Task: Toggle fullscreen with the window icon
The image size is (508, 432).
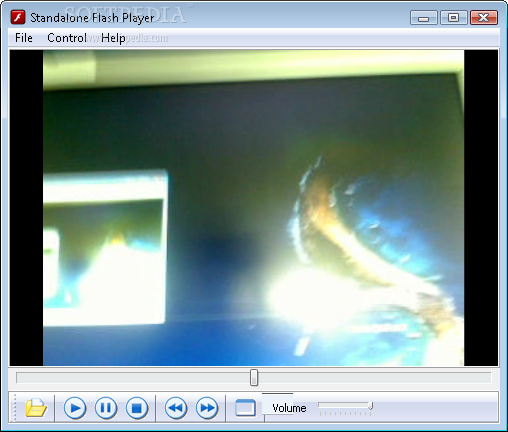Action: [x=245, y=408]
